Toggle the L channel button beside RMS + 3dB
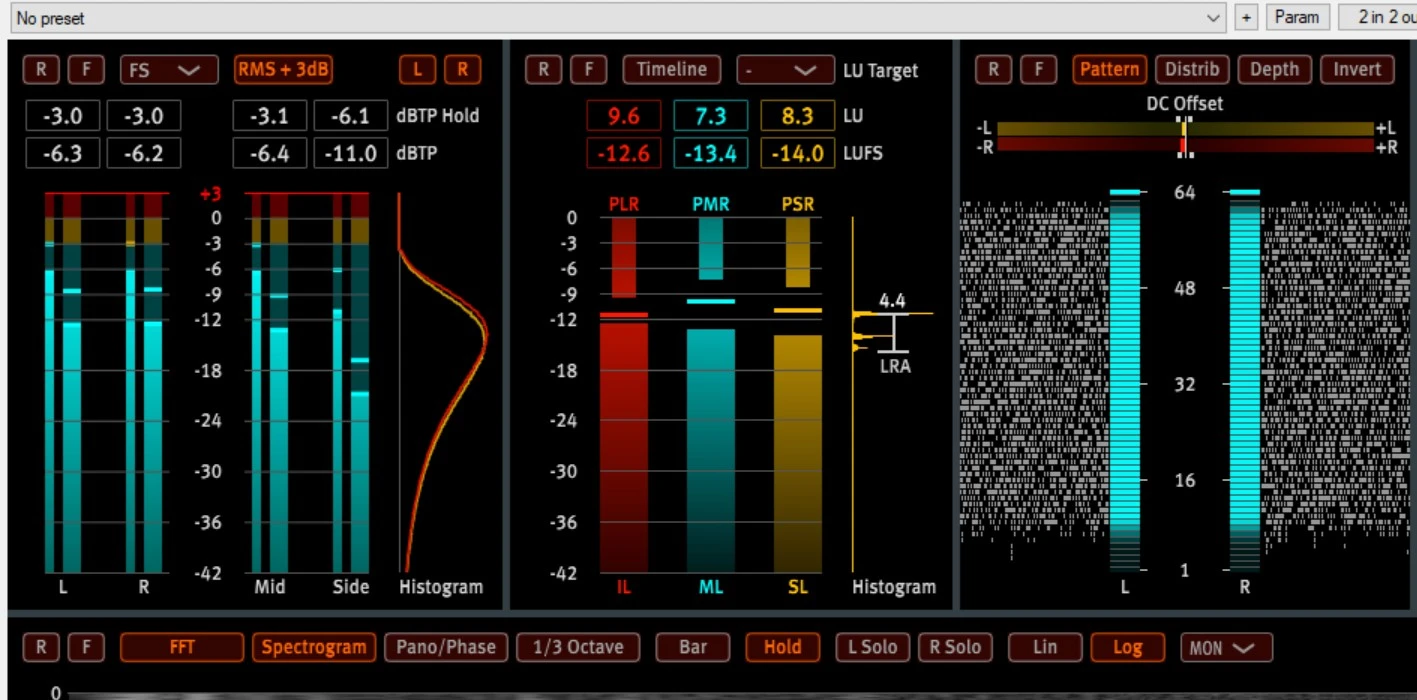This screenshot has width=1417, height=700. (417, 70)
